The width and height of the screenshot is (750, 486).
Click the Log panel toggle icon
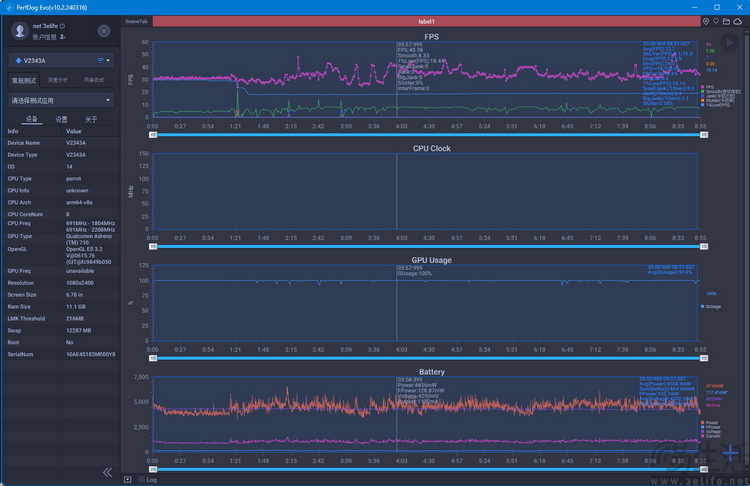[128, 479]
